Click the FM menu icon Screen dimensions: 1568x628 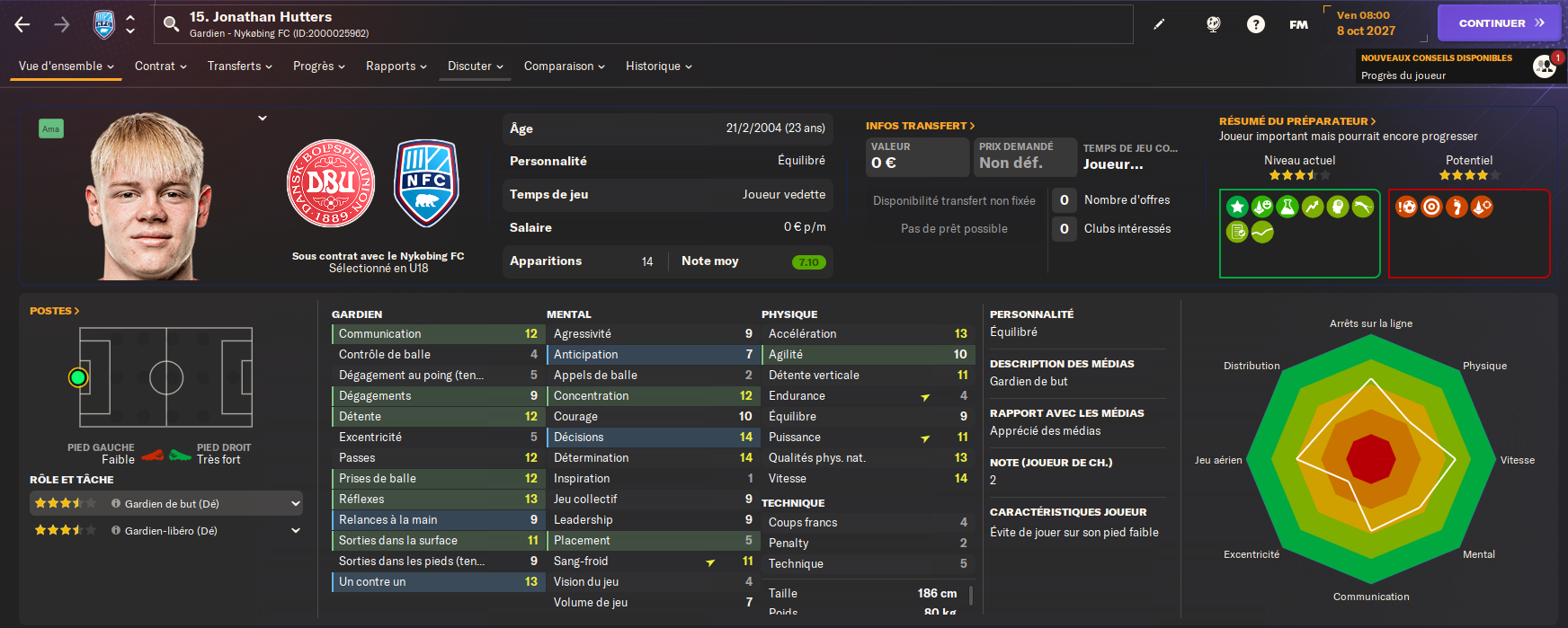click(x=1298, y=24)
